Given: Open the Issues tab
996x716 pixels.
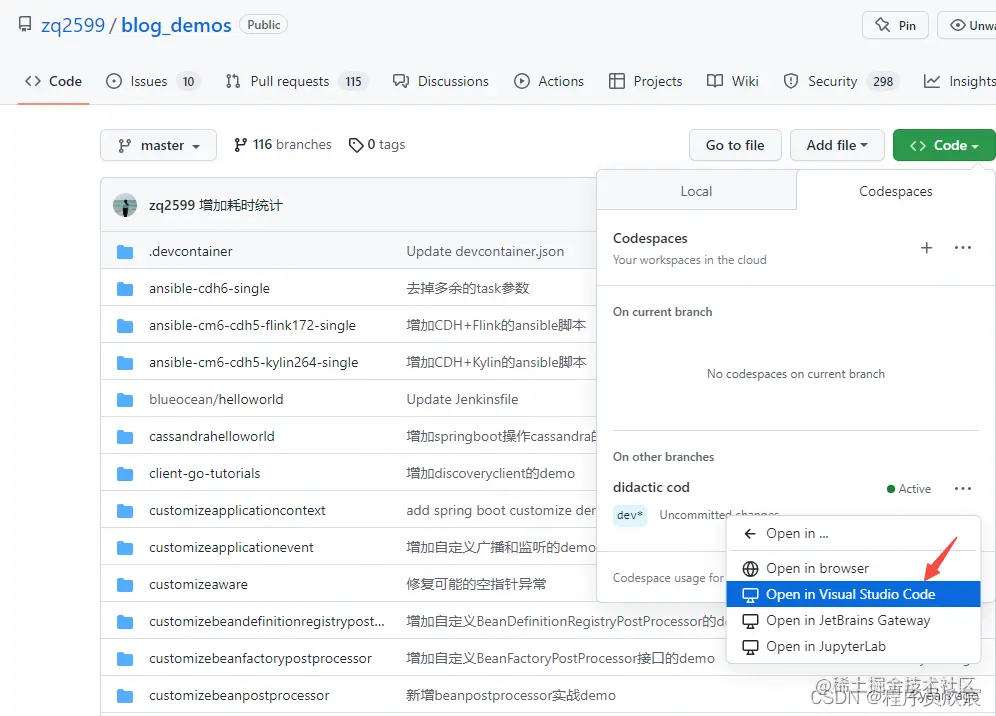Looking at the screenshot, I should (x=152, y=81).
